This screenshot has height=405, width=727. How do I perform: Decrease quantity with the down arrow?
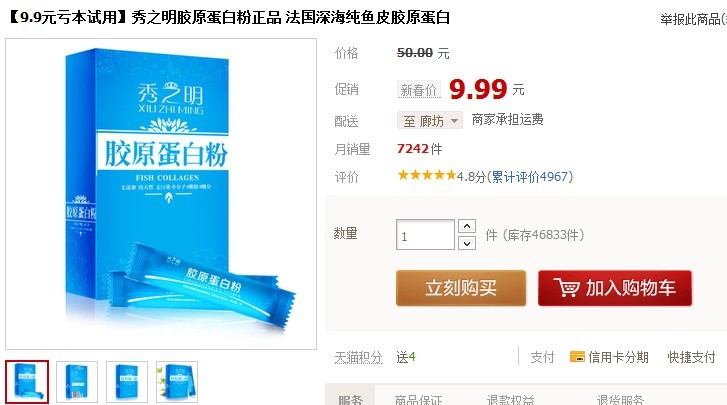click(467, 243)
